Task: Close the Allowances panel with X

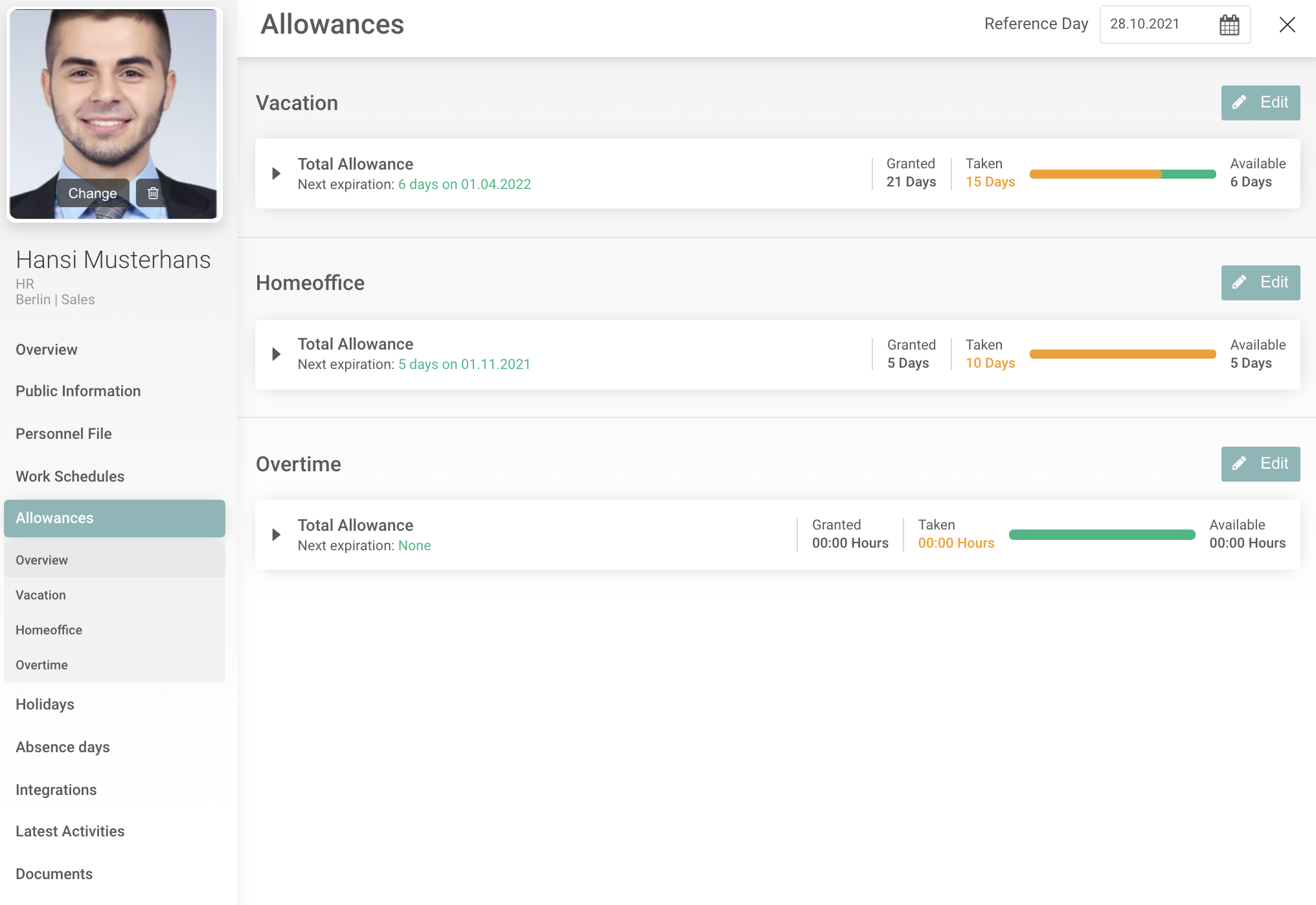Action: tap(1287, 25)
